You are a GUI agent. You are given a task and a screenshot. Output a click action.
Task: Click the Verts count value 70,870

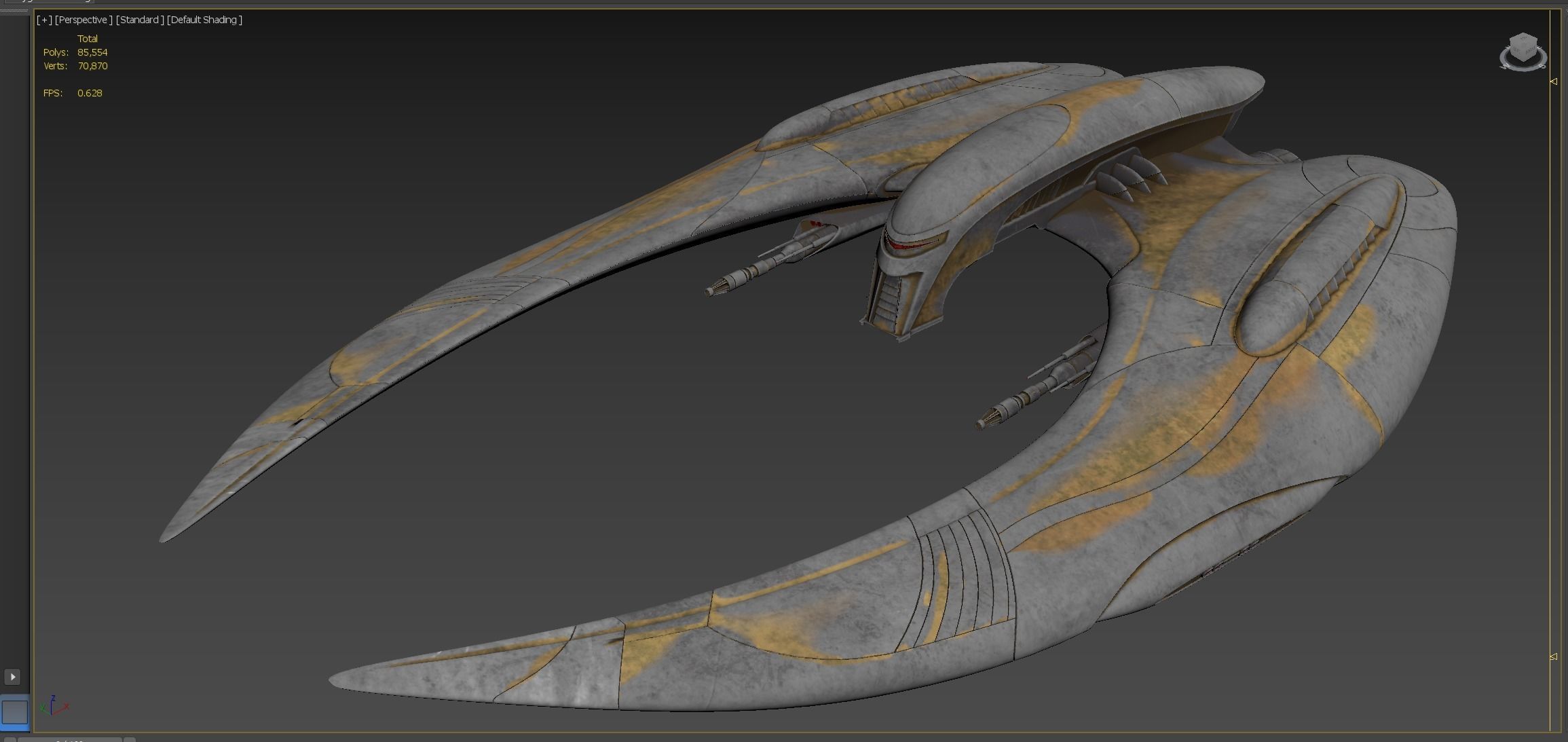(x=92, y=66)
